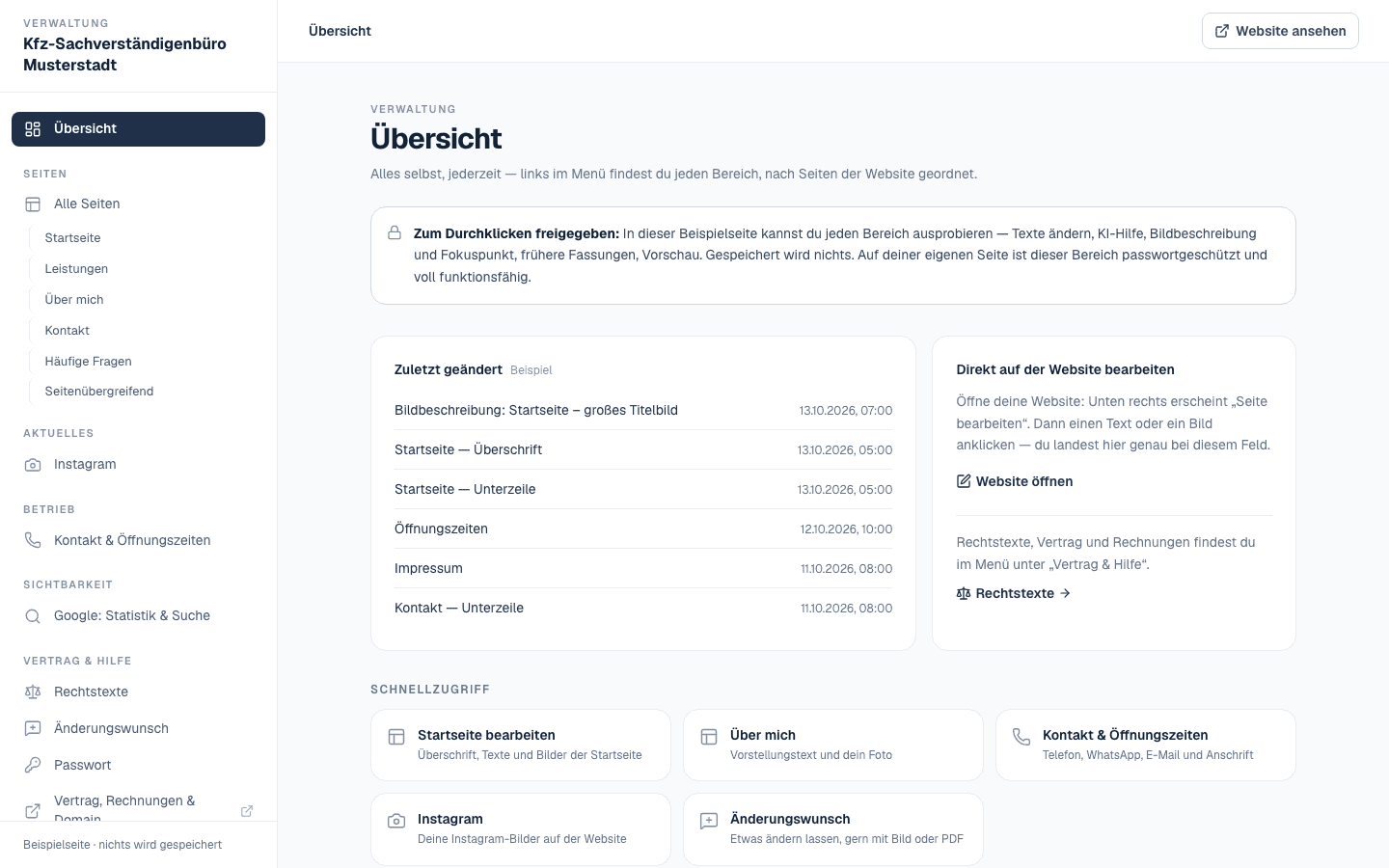Click the camera icon on Instagram quick-access card

pos(396,821)
